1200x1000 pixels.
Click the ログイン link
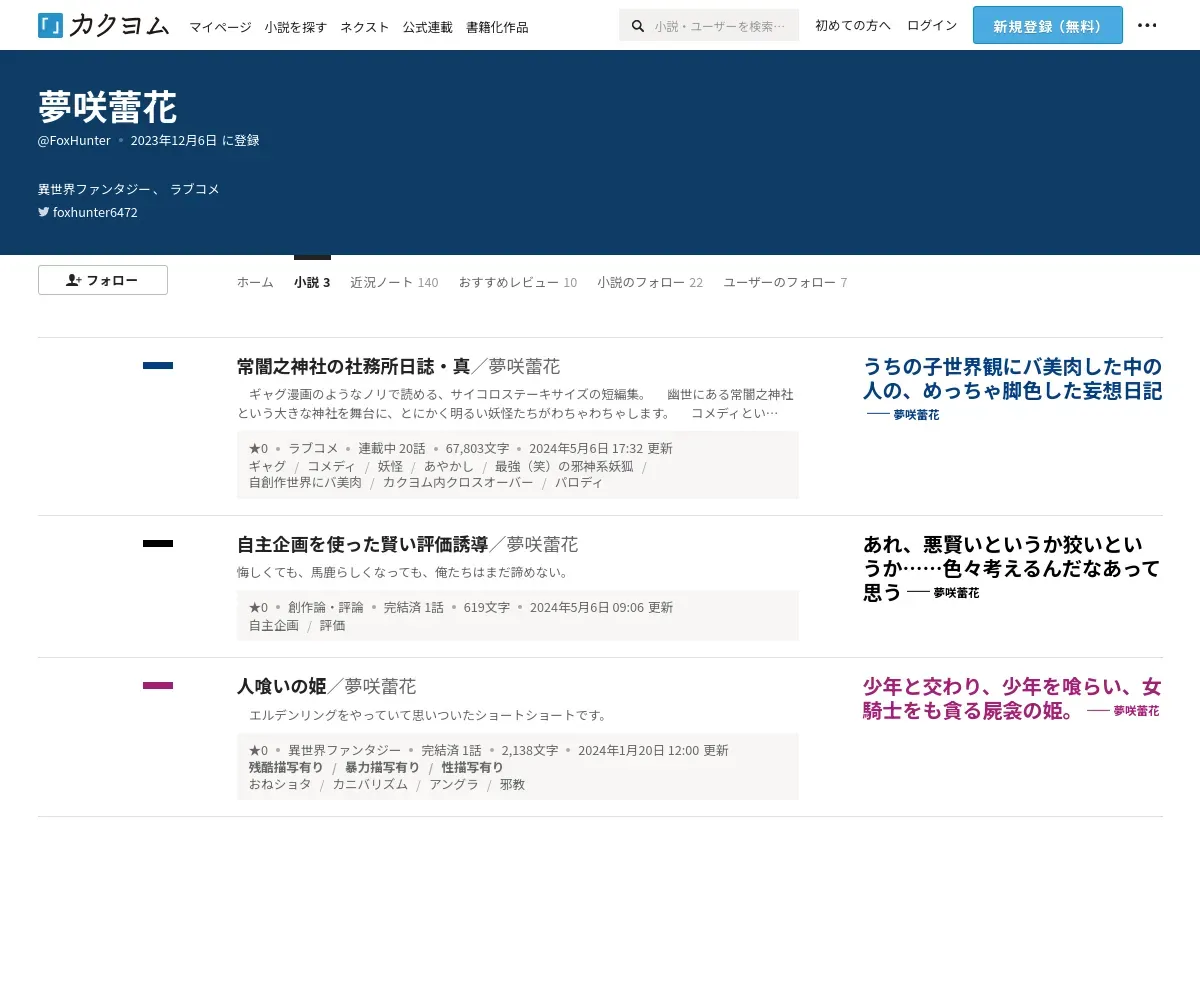coord(932,25)
